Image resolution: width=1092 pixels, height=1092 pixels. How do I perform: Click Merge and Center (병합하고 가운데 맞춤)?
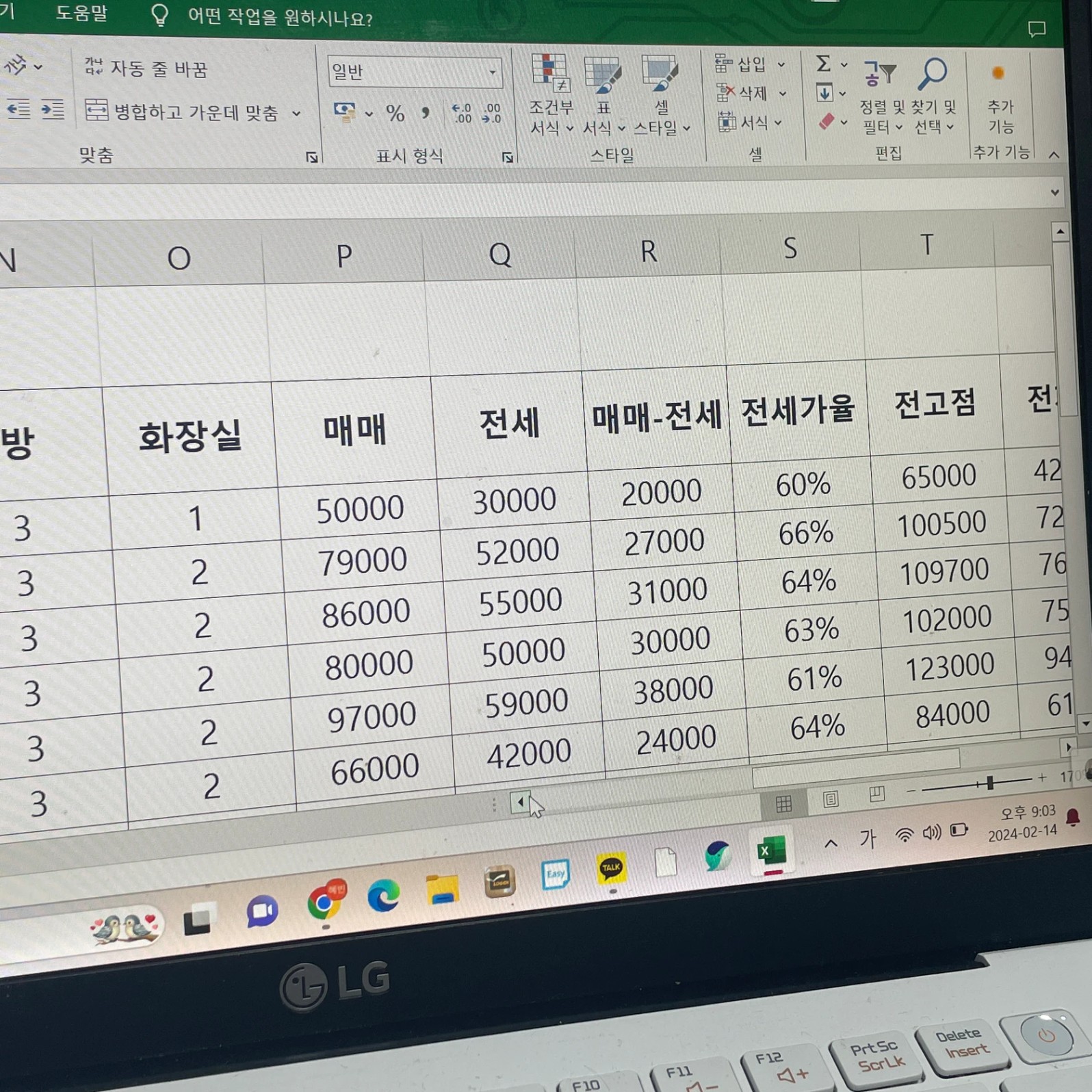tap(181, 112)
